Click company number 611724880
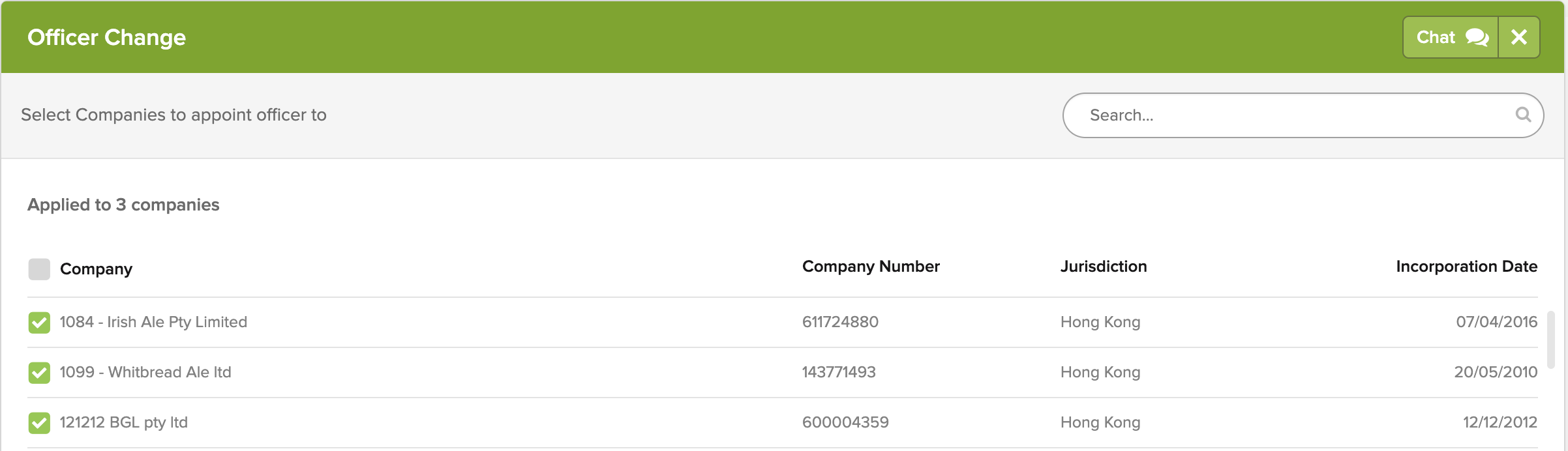This screenshot has height=451, width=1568. point(840,322)
